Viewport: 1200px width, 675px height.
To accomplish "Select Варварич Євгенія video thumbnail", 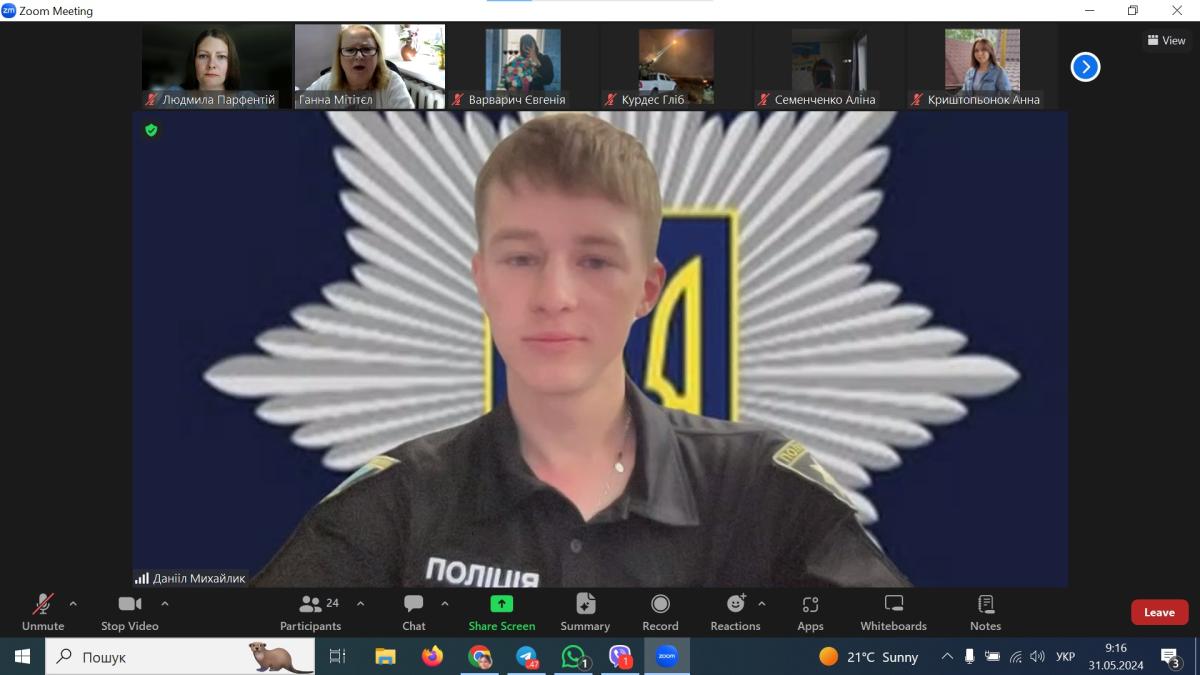I will [x=523, y=67].
